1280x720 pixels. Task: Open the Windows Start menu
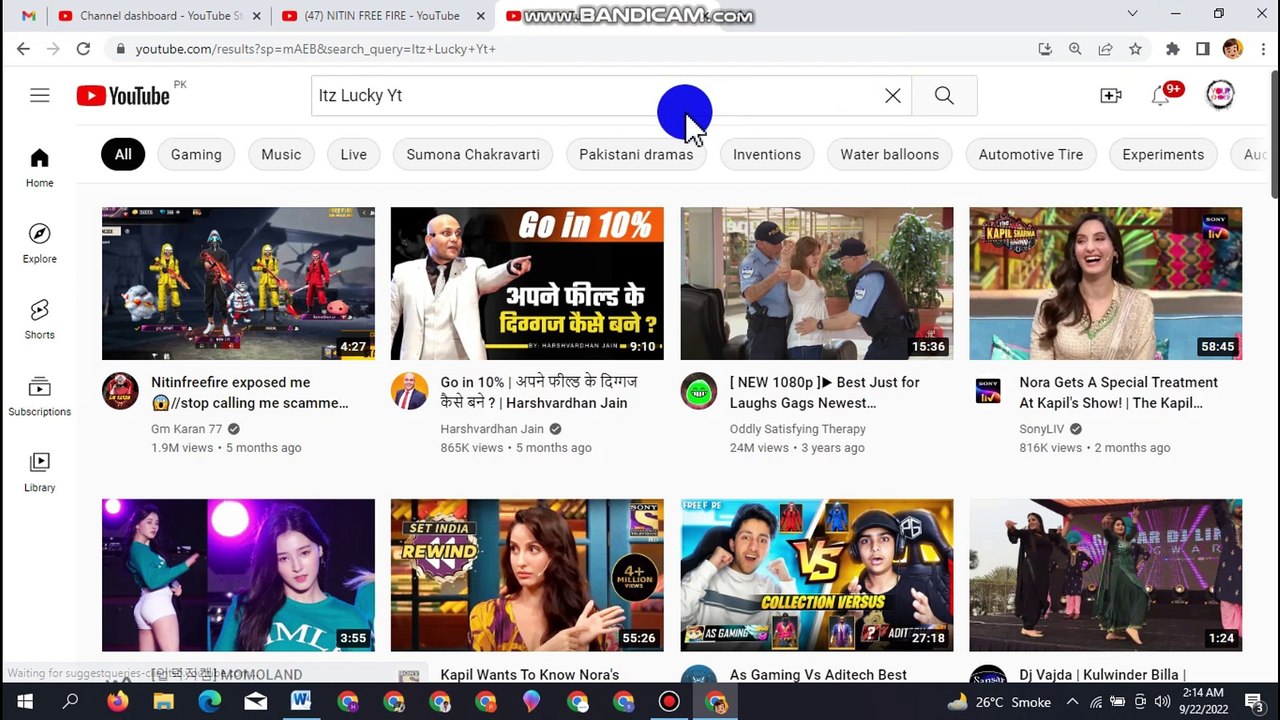coord(24,702)
